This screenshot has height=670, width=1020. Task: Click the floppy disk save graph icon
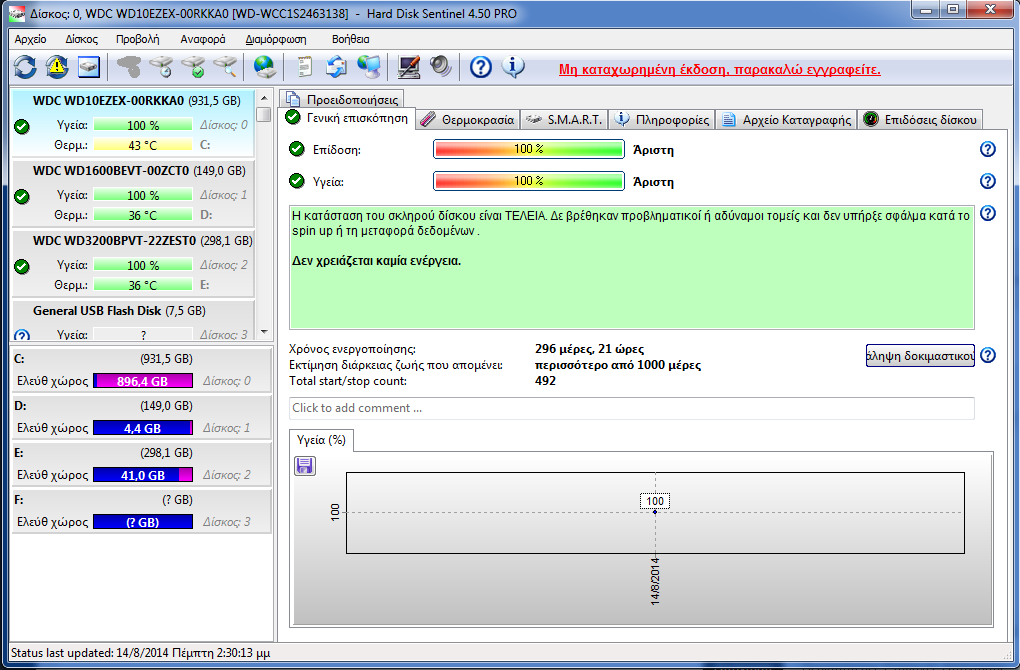[x=304, y=466]
